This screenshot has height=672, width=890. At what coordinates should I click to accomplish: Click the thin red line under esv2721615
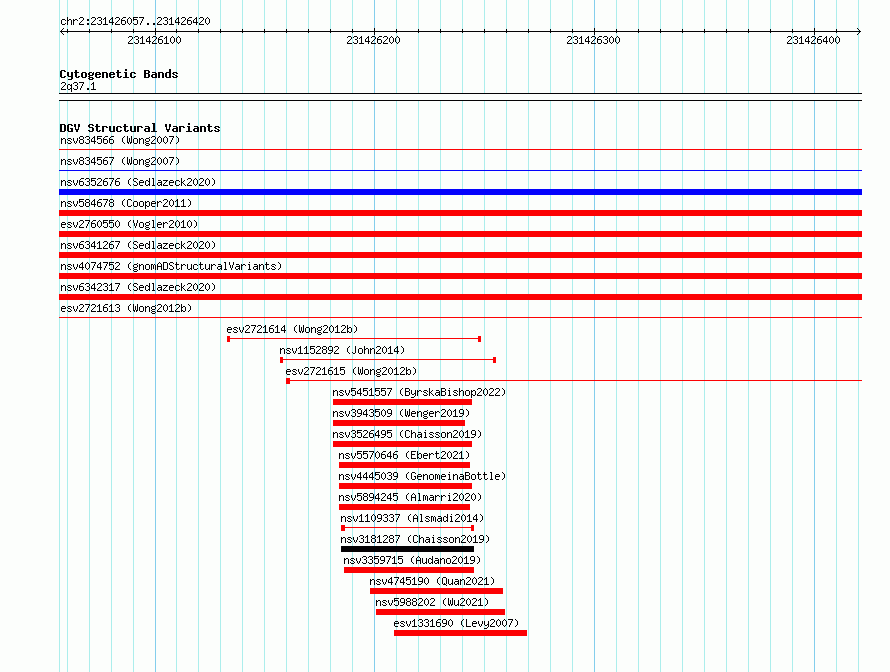(574, 381)
